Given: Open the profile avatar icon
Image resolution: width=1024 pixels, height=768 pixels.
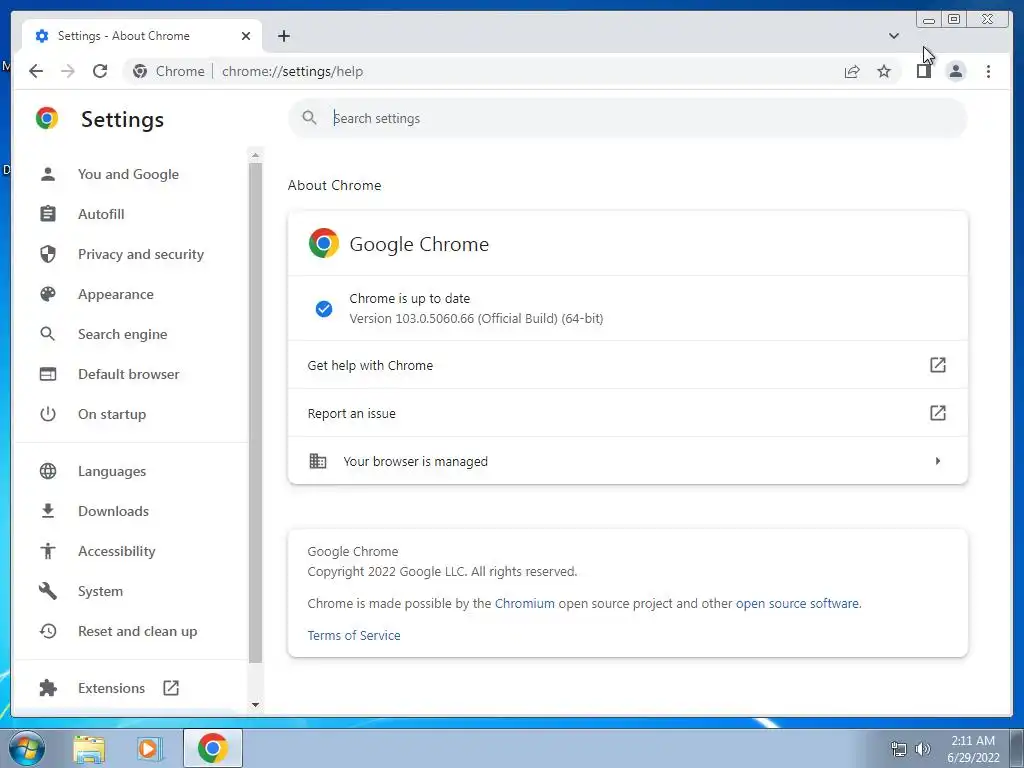Looking at the screenshot, I should coord(955,71).
